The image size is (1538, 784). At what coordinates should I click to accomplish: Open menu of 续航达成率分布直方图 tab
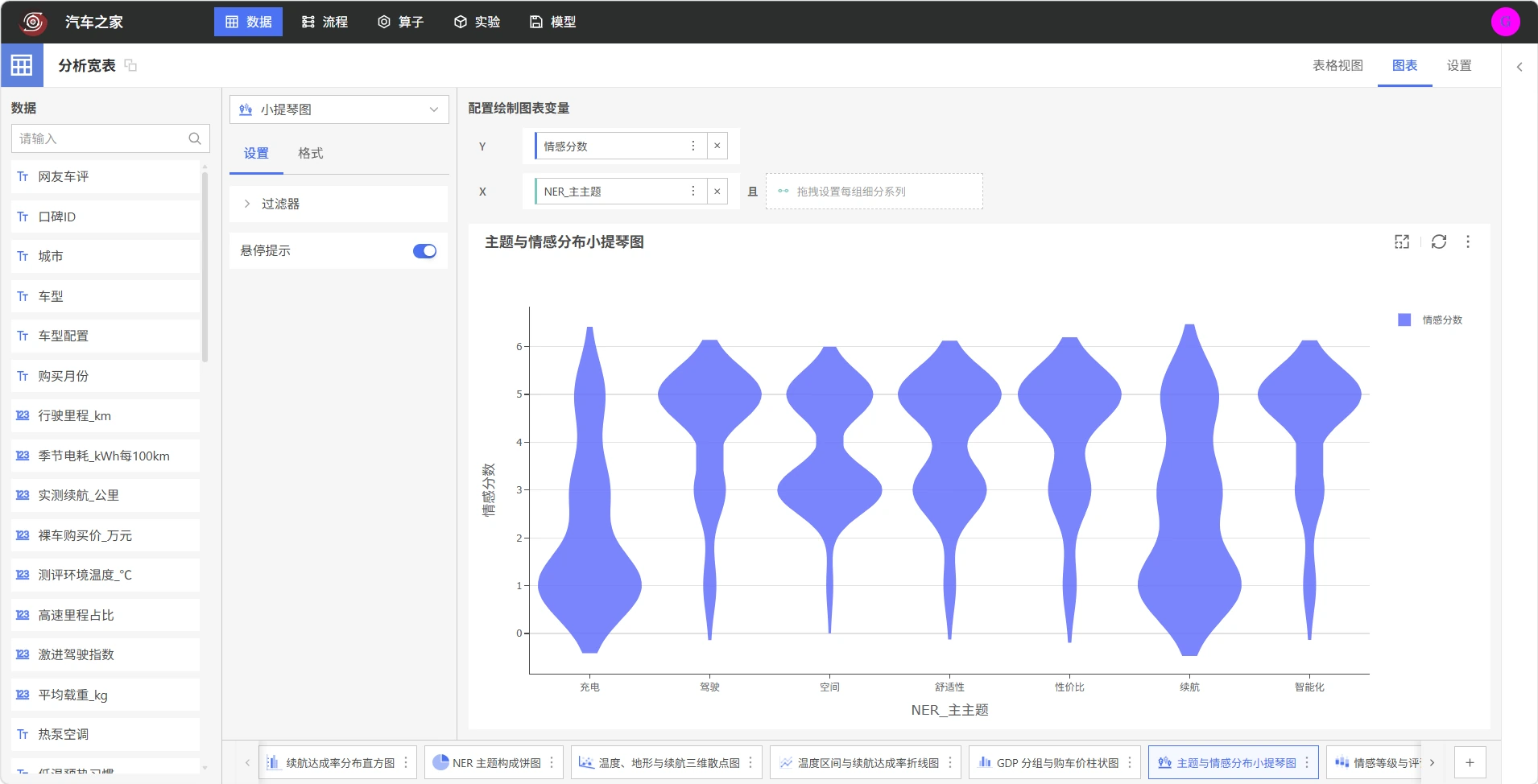pyautogui.click(x=406, y=762)
